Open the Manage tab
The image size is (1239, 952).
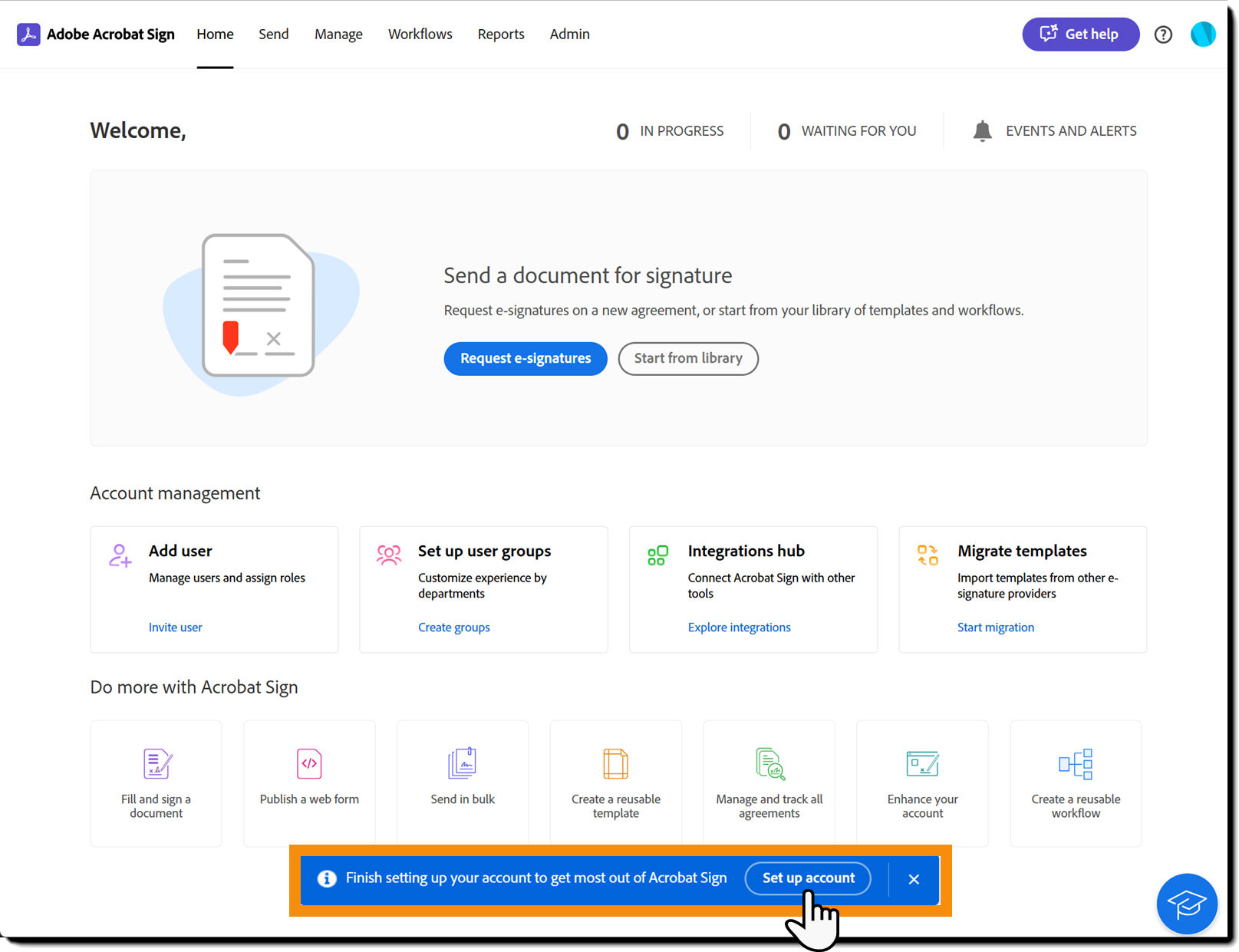point(338,35)
